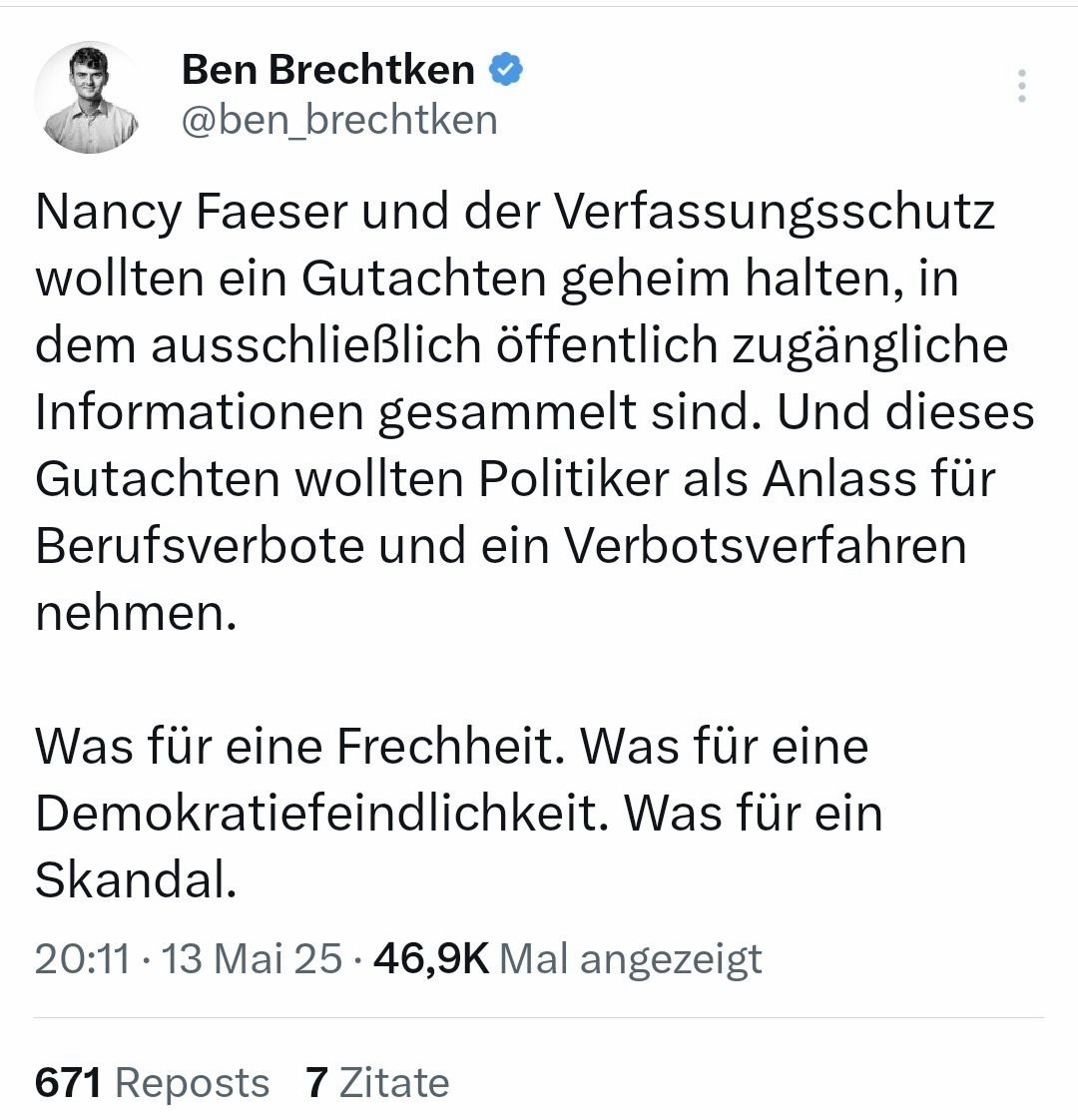1078x1120 pixels.
Task: Click the word 'nehmen.' ending first paragraph
Action: click(x=137, y=613)
